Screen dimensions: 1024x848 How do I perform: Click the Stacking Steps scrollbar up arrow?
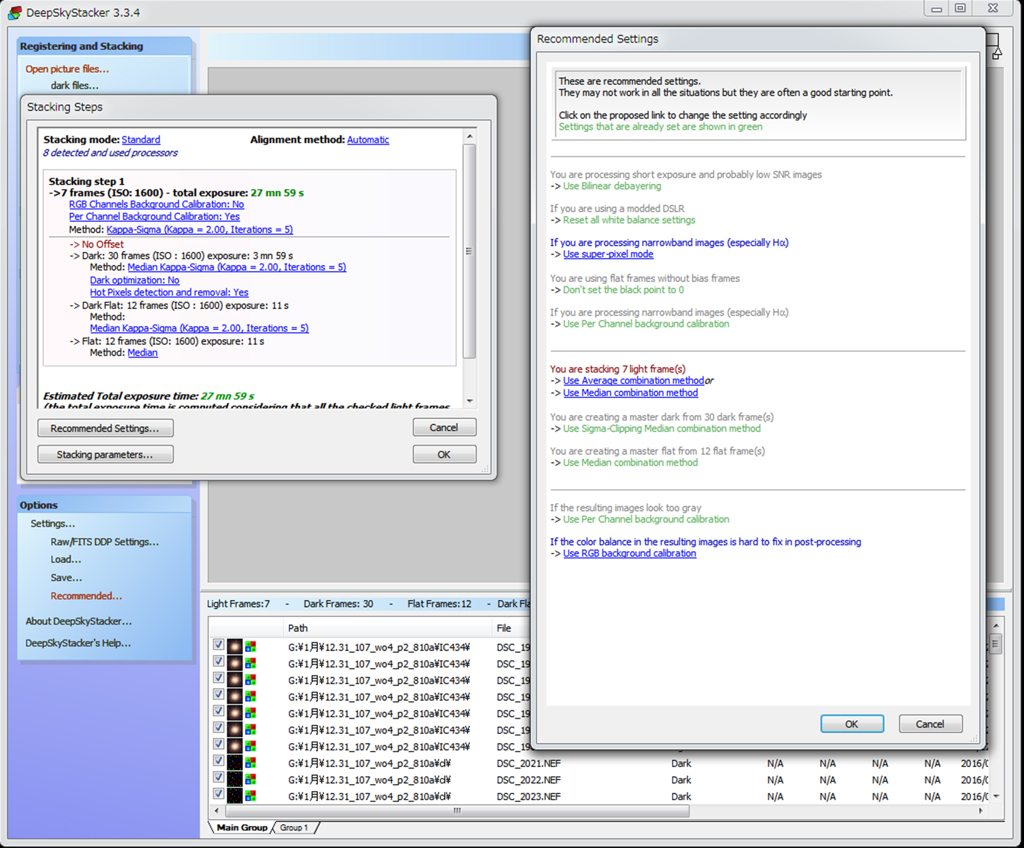coord(469,136)
